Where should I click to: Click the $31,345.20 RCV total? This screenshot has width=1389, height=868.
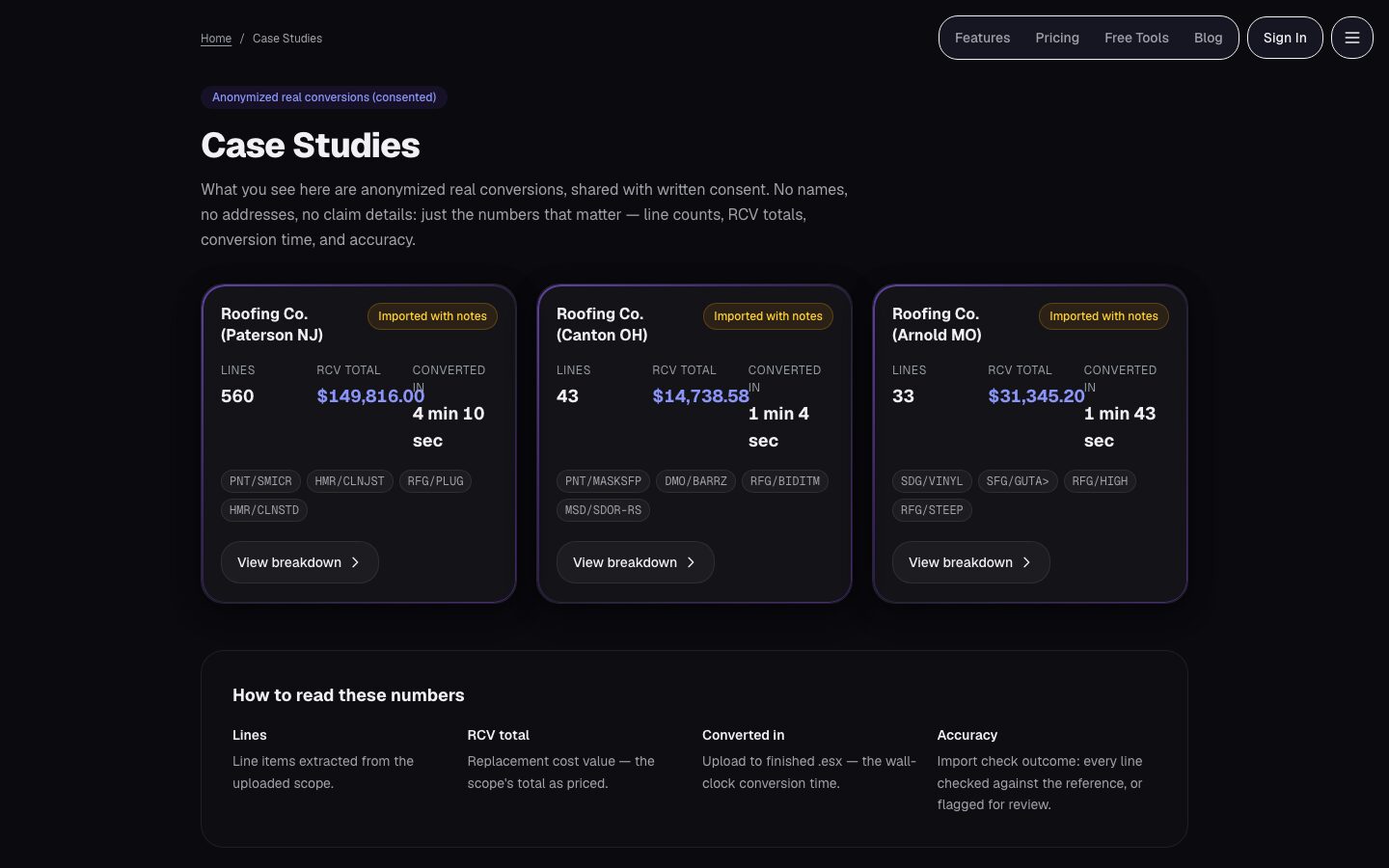1036,396
